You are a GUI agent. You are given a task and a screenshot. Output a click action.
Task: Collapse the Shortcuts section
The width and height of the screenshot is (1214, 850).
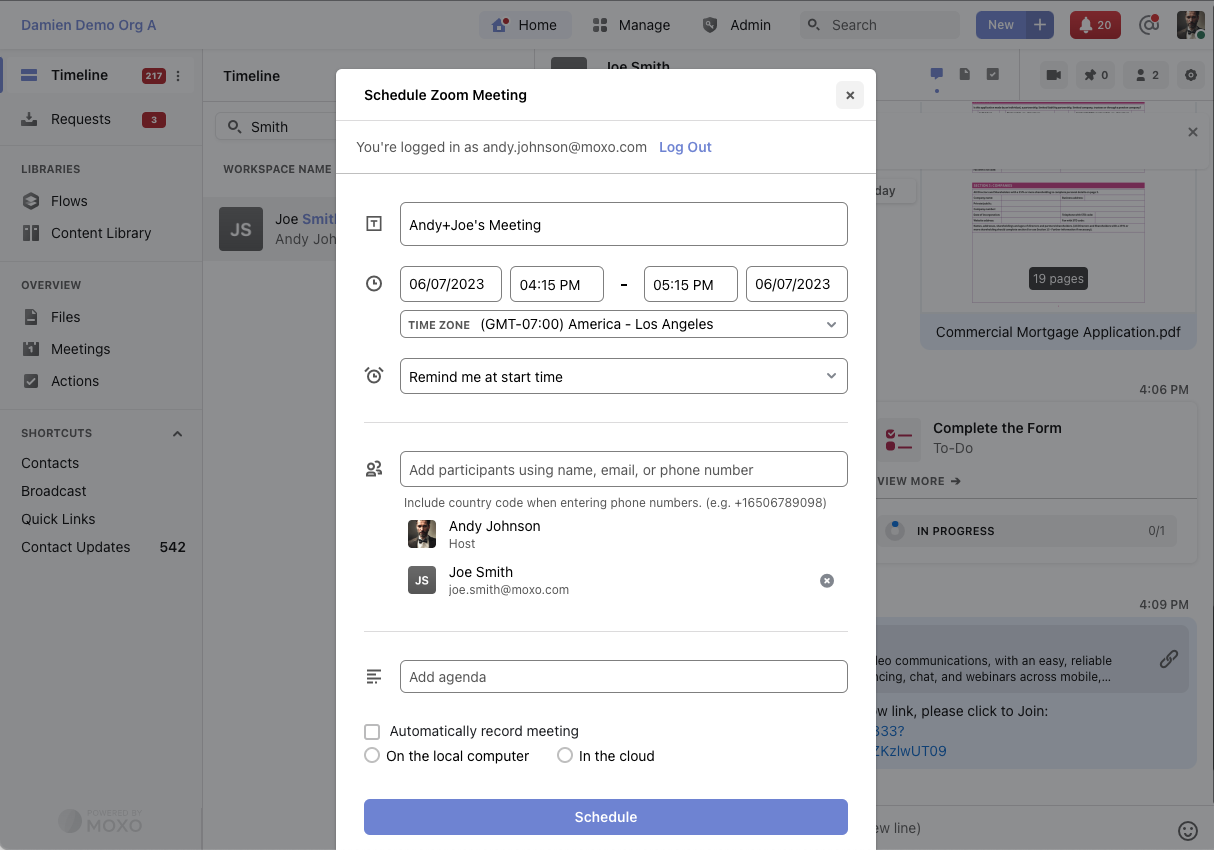point(177,434)
